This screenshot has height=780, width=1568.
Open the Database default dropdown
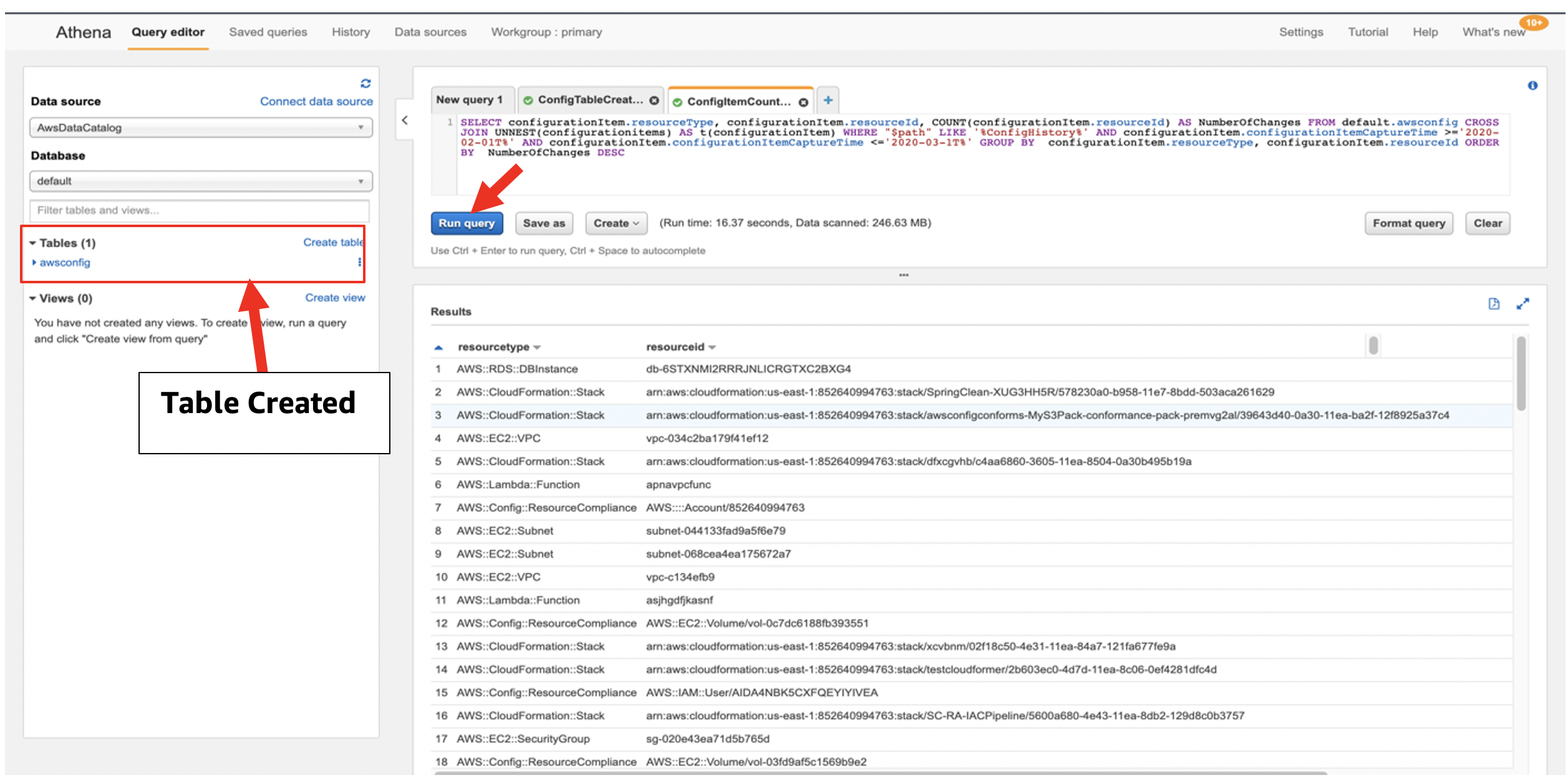[201, 182]
